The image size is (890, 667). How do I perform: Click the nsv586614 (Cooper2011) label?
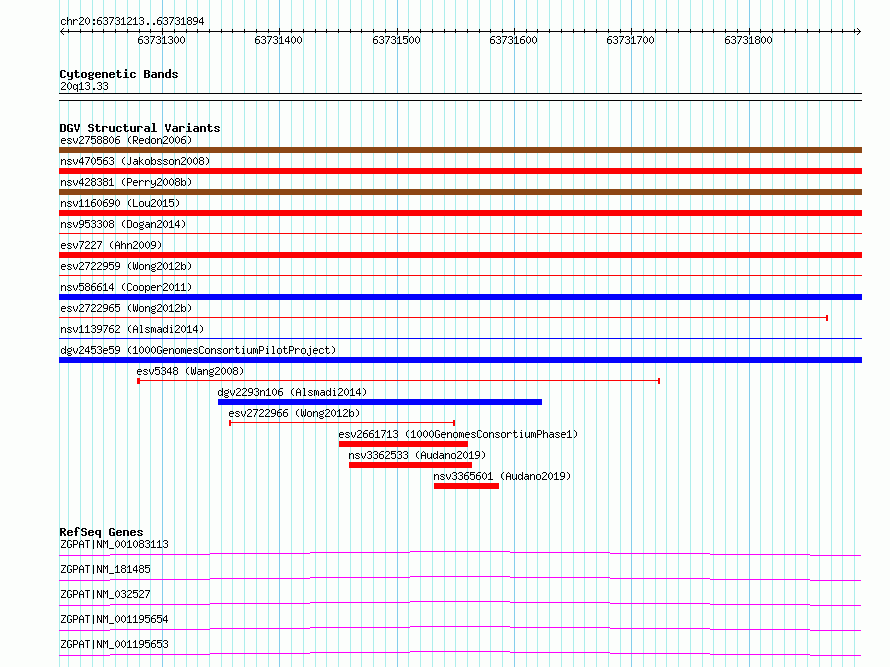126,287
